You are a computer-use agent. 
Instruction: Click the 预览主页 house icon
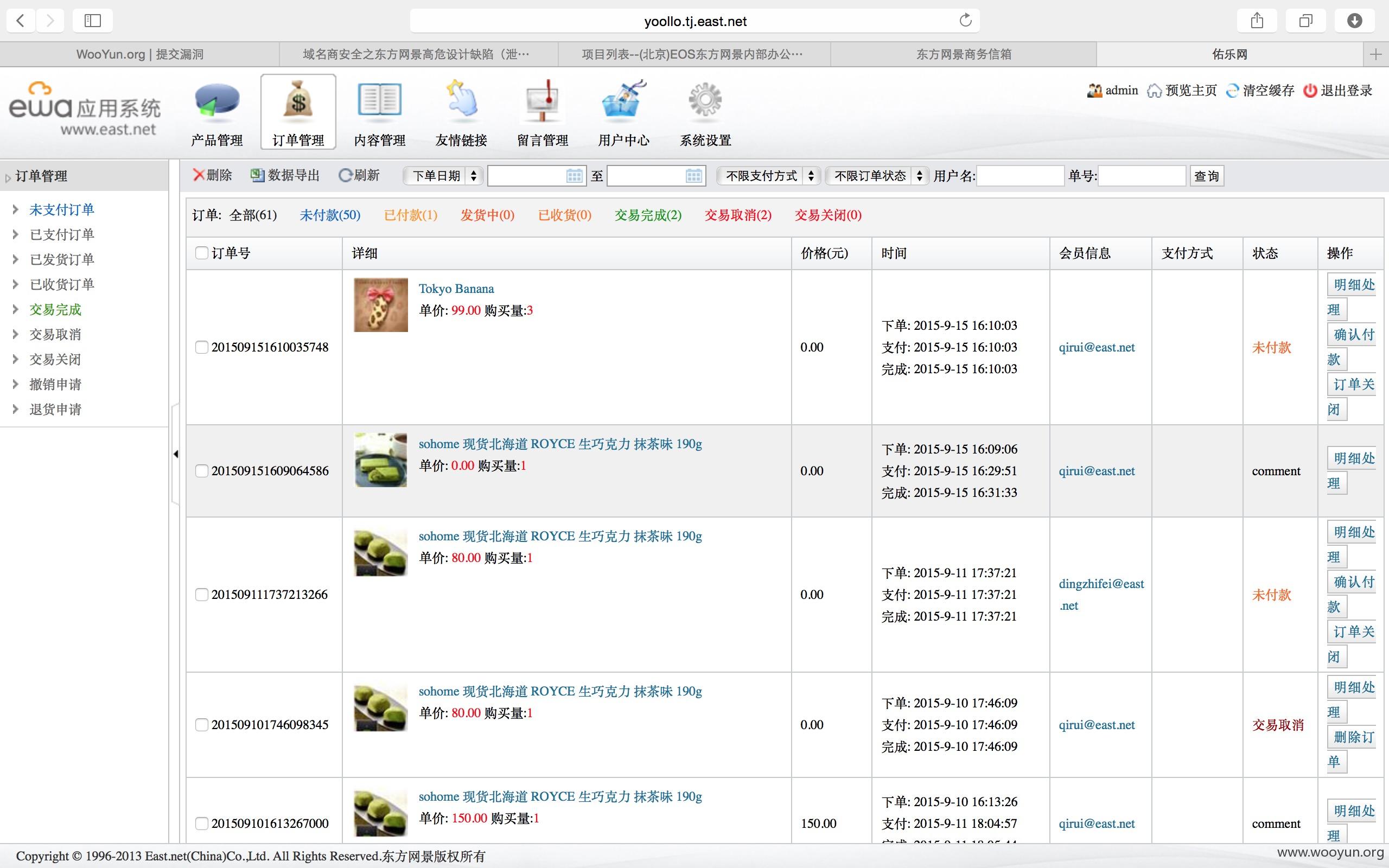click(x=1154, y=91)
